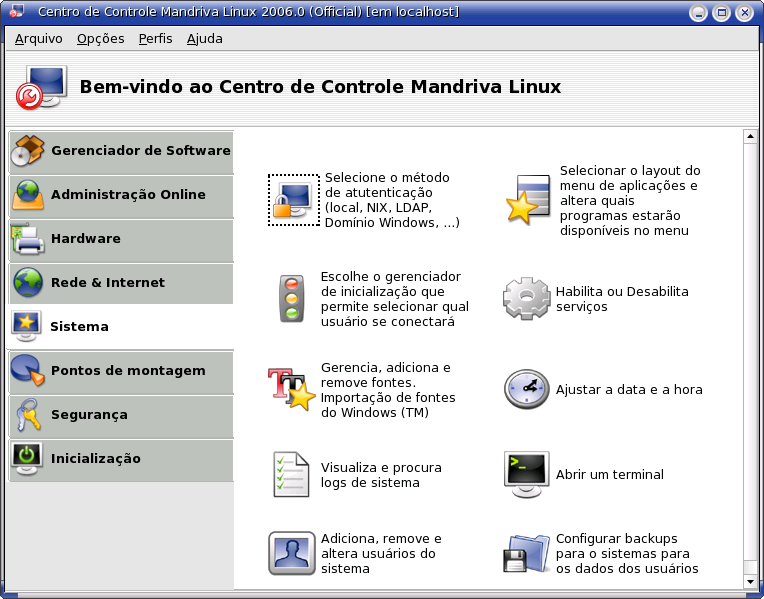
Task: Maximize the Control Center window
Action: click(722, 12)
